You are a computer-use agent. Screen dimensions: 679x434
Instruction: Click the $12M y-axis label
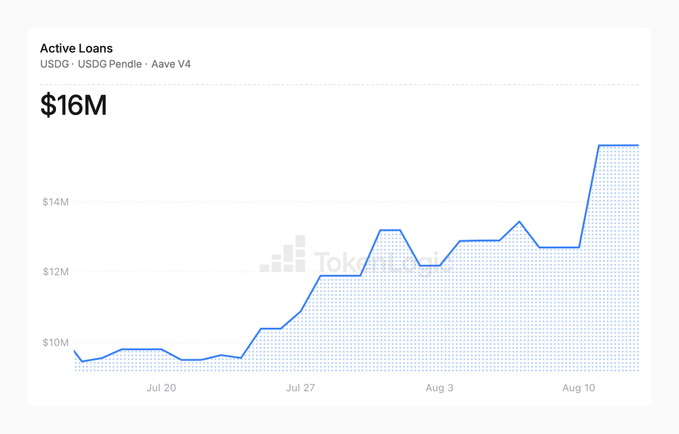click(x=55, y=272)
